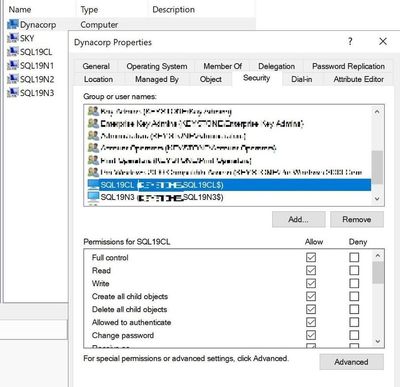Toggle Allow for Delete all child objects

(311, 309)
